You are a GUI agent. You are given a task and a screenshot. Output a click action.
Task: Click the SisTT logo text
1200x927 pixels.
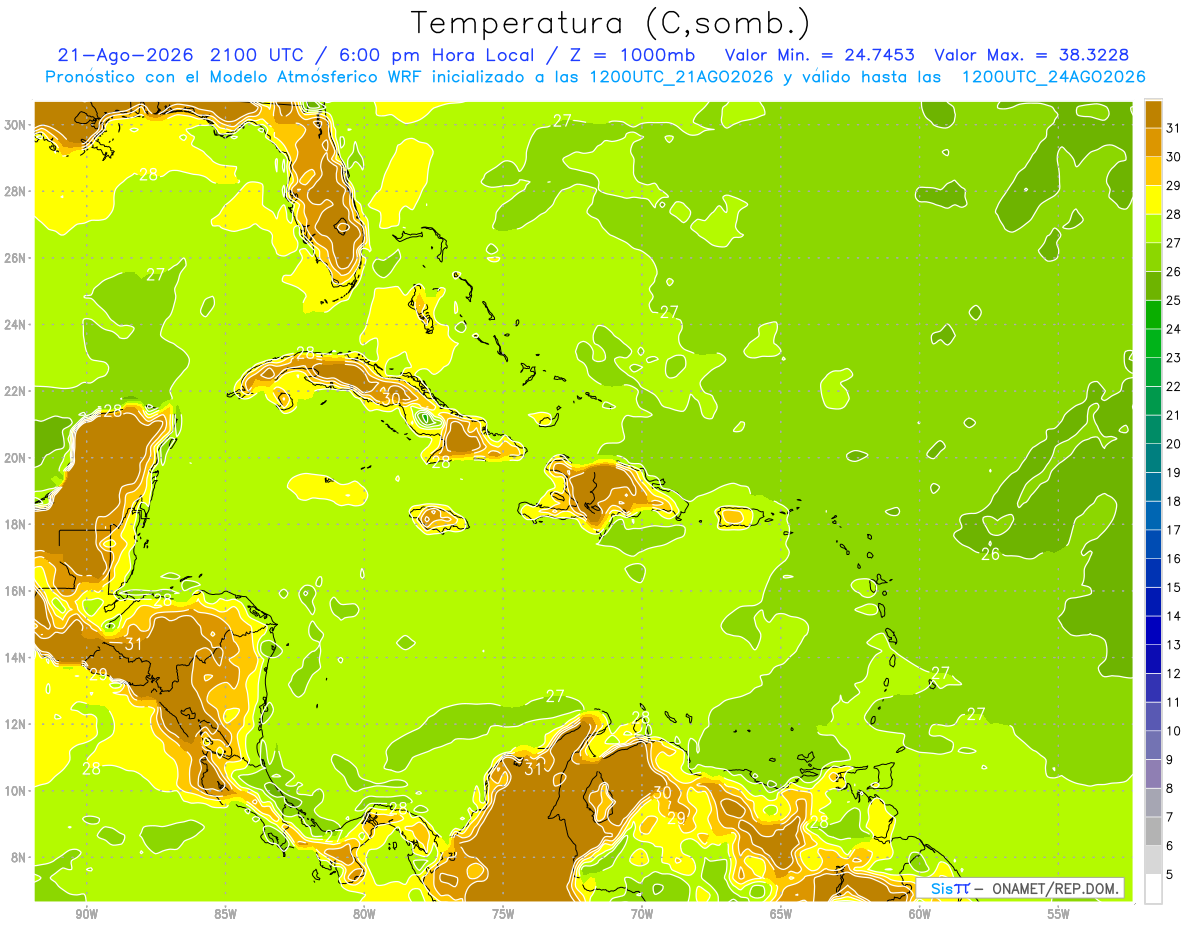(x=949, y=888)
